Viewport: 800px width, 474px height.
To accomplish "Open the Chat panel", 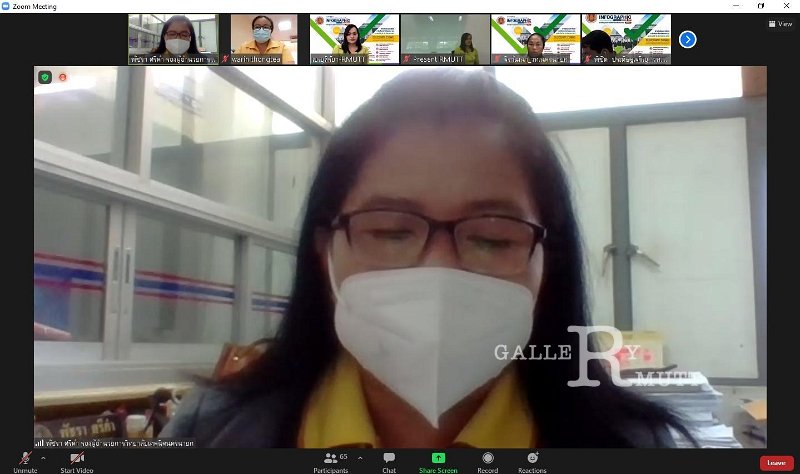I will click(389, 462).
